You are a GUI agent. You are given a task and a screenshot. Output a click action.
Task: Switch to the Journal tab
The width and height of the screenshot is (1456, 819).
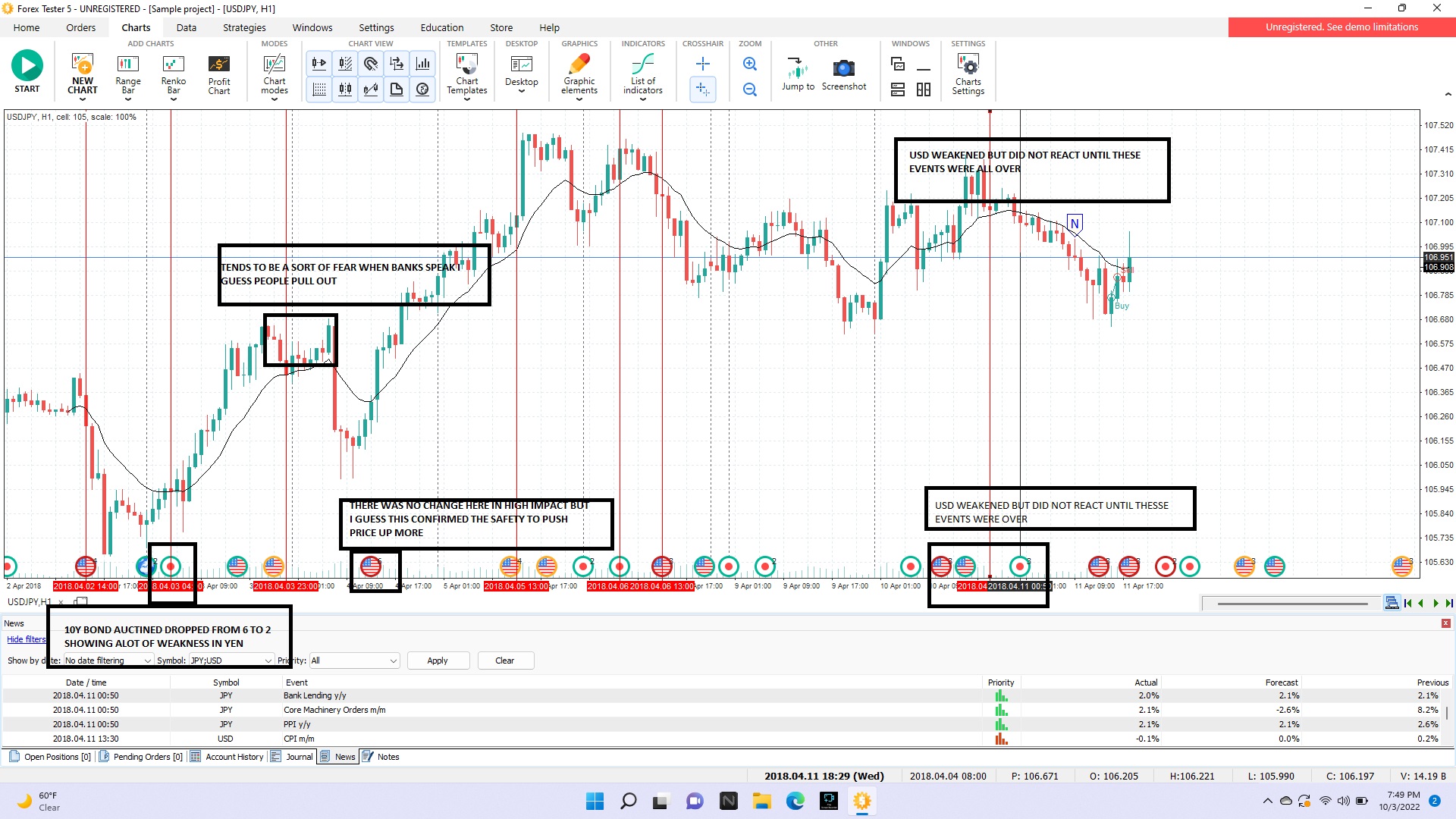click(292, 757)
